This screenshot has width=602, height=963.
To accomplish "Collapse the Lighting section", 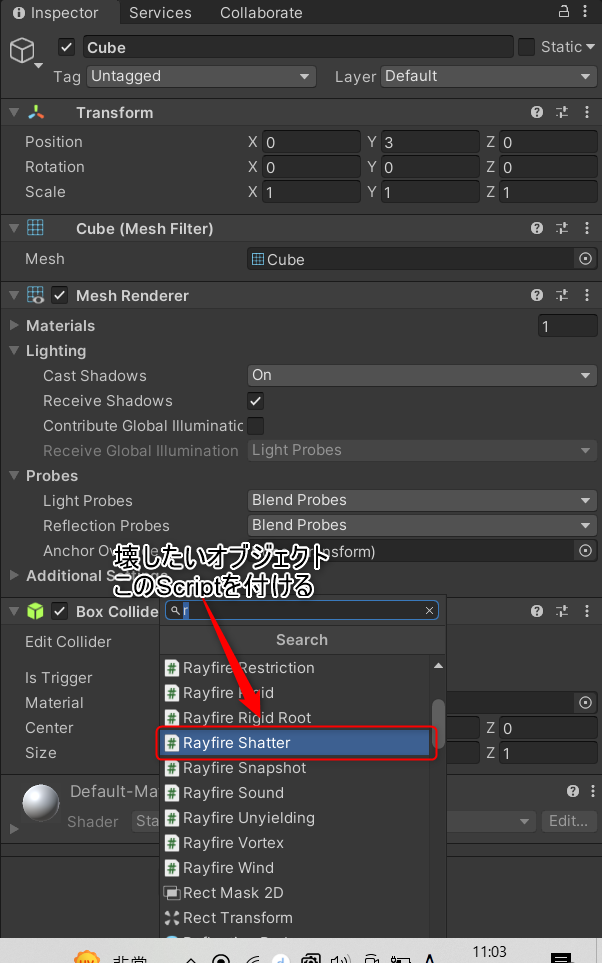I will coord(14,351).
